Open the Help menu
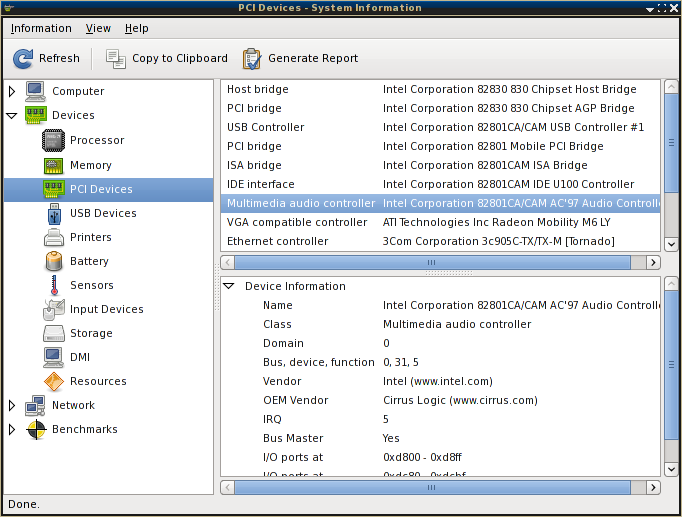The height and width of the screenshot is (517, 682). pos(137,28)
